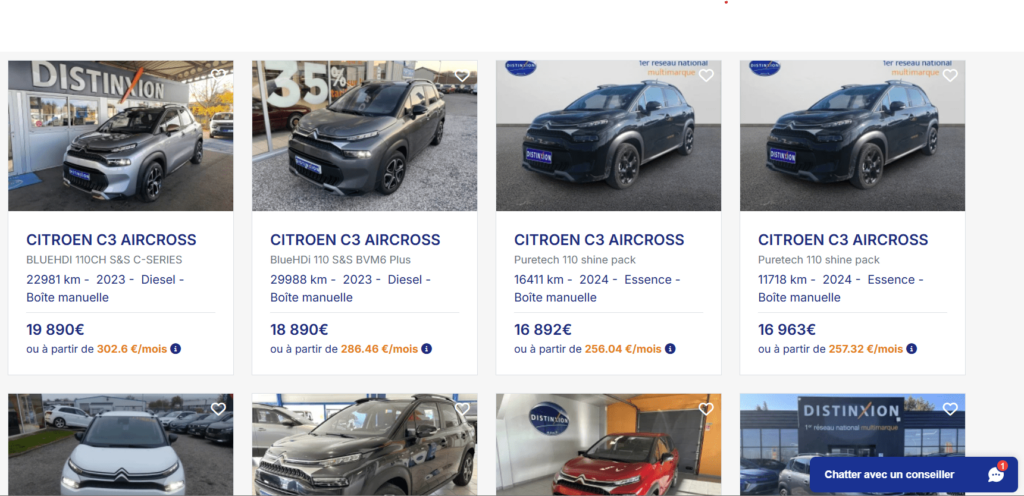
Task: Open info tooltip beside 257.32 €/mois
Action: pos(912,349)
